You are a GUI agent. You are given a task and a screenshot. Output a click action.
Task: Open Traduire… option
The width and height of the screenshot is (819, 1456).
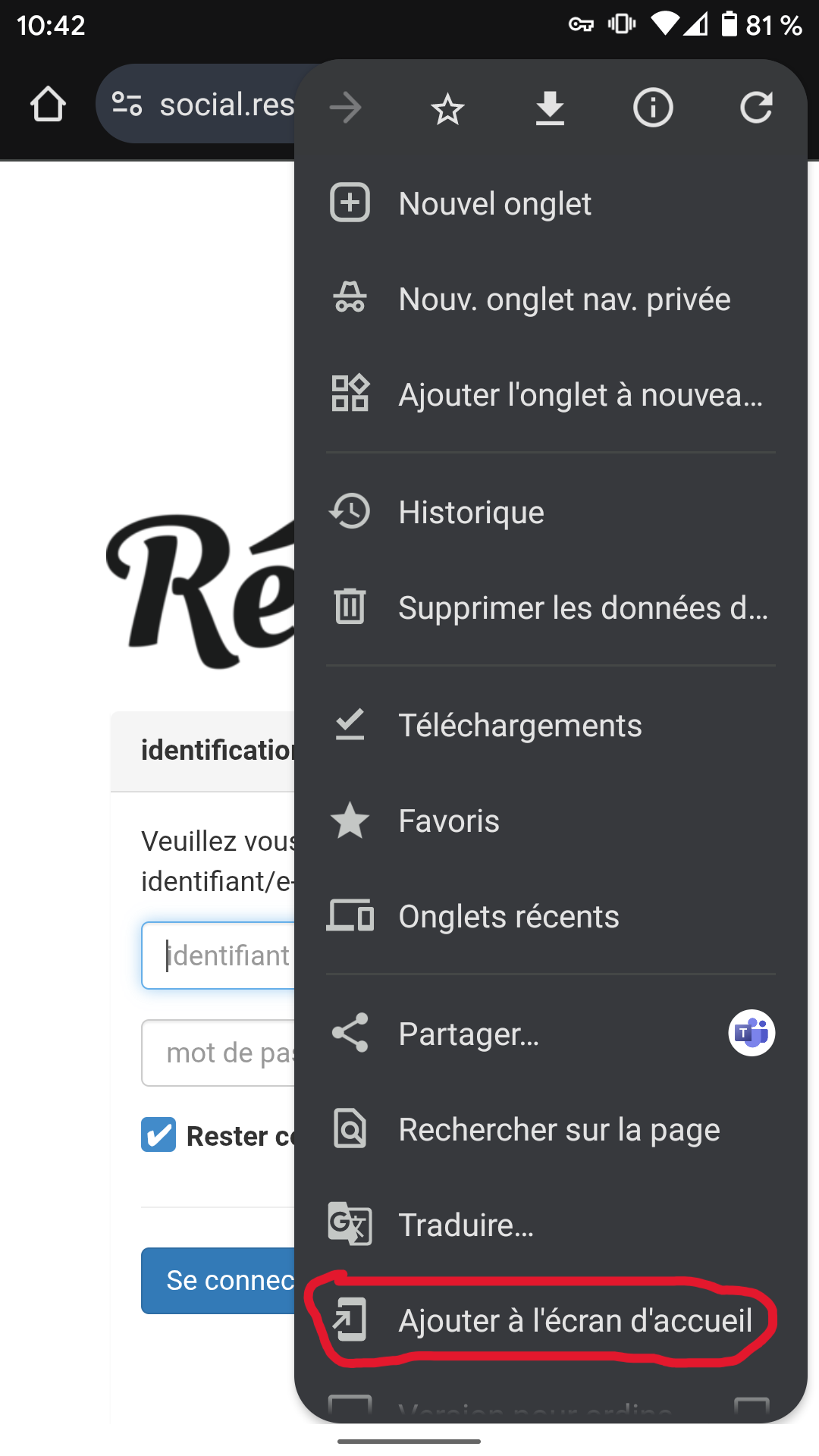[x=551, y=1225]
